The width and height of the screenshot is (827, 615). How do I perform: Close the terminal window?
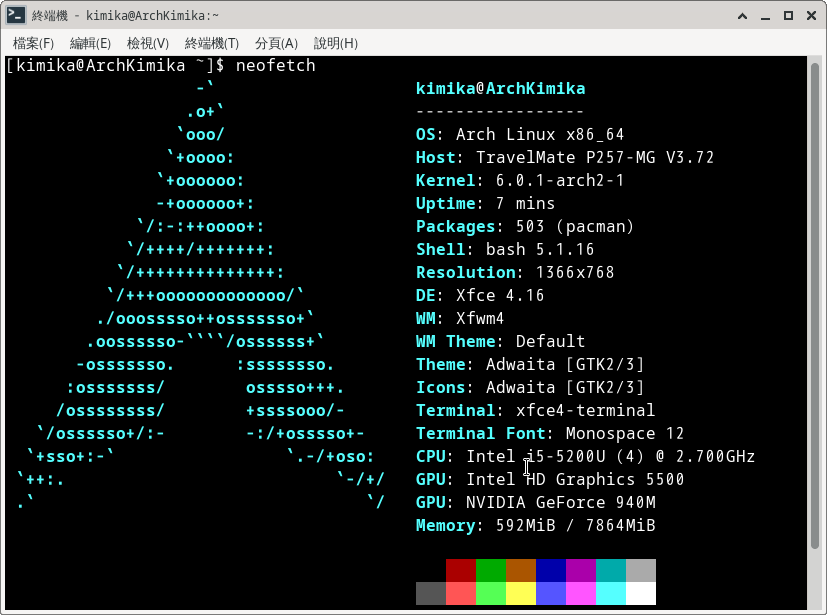click(812, 16)
